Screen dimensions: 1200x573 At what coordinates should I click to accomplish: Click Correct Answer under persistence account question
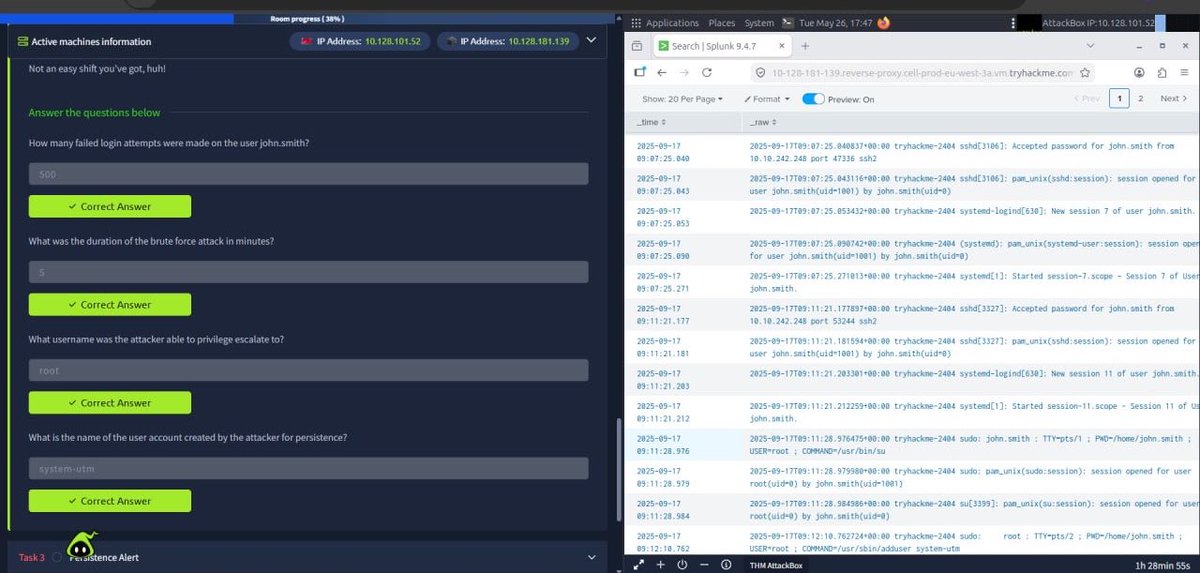[x=110, y=501]
